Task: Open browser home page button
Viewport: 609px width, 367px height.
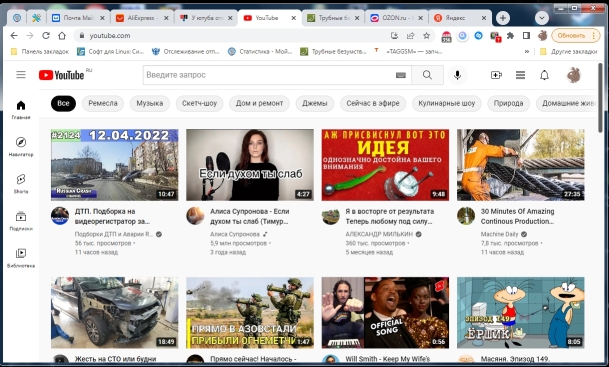Action: 62,35
